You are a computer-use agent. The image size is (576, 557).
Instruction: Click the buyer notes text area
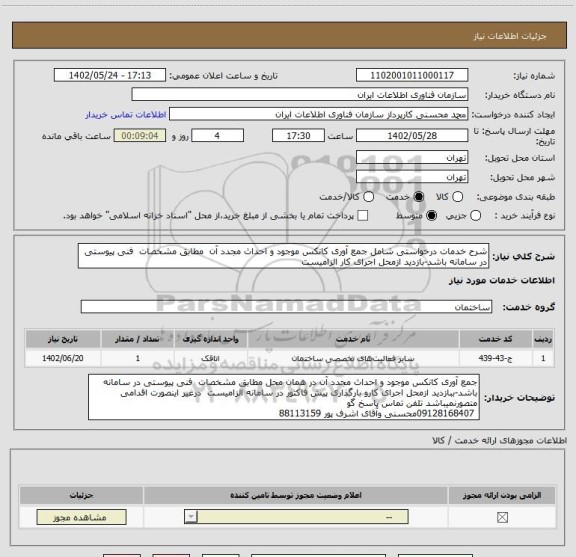(284, 397)
